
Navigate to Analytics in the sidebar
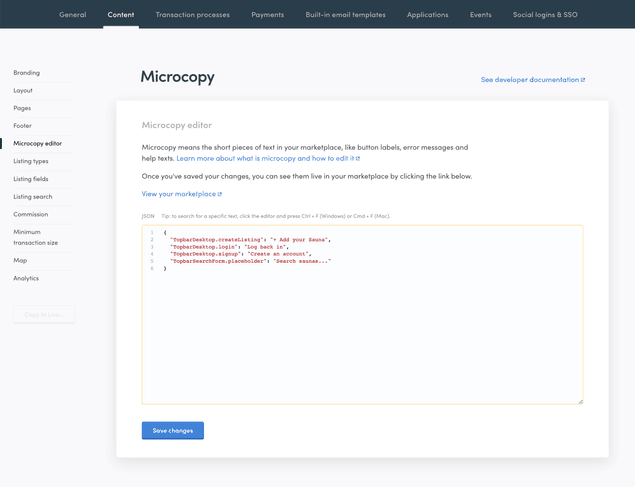pyautogui.click(x=26, y=278)
